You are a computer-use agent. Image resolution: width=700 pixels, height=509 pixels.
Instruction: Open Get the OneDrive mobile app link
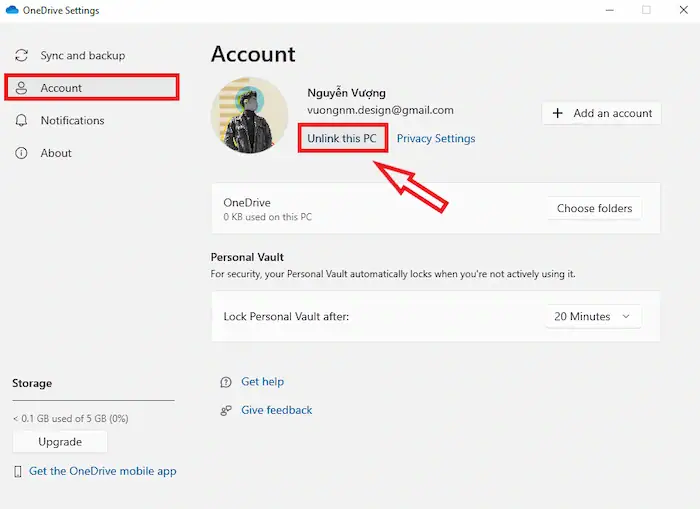pyautogui.click(x=102, y=471)
